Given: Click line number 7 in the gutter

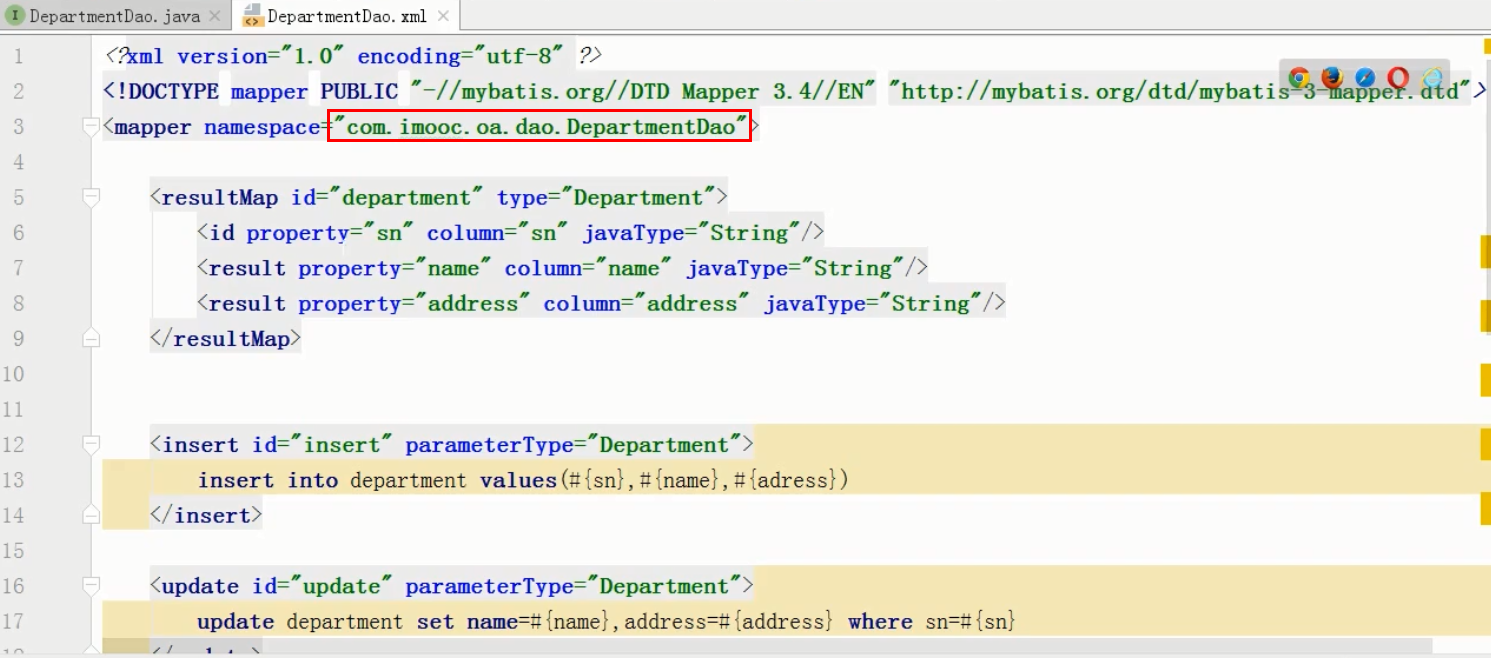Looking at the screenshot, I should pyautogui.click(x=19, y=268).
